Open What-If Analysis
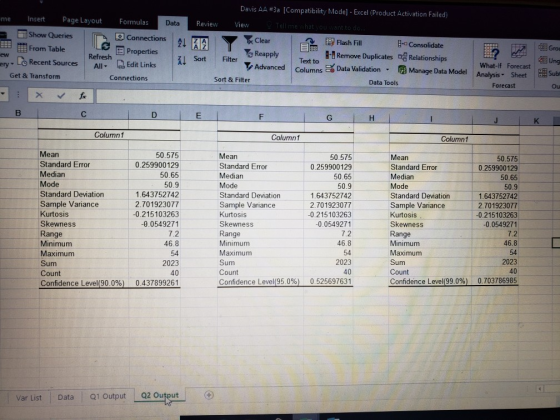560x420 pixels. (x=490, y=60)
